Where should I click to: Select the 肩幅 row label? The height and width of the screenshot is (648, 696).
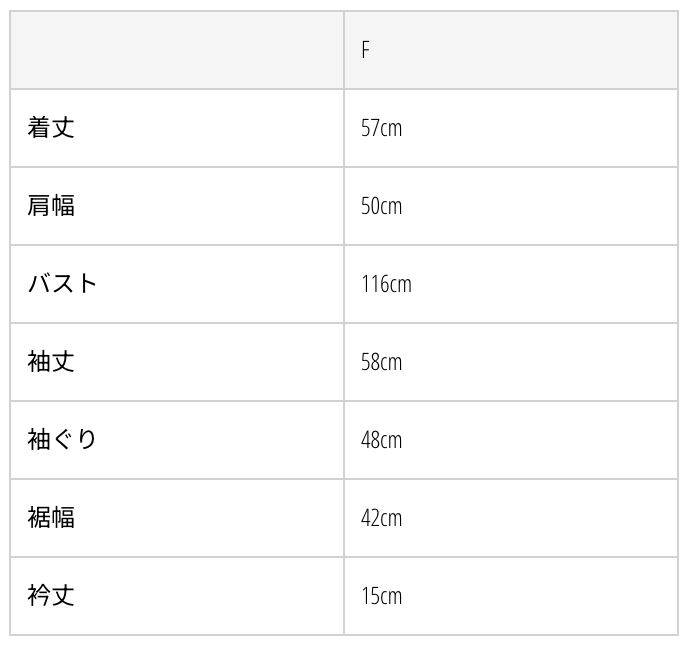[x=51, y=206]
